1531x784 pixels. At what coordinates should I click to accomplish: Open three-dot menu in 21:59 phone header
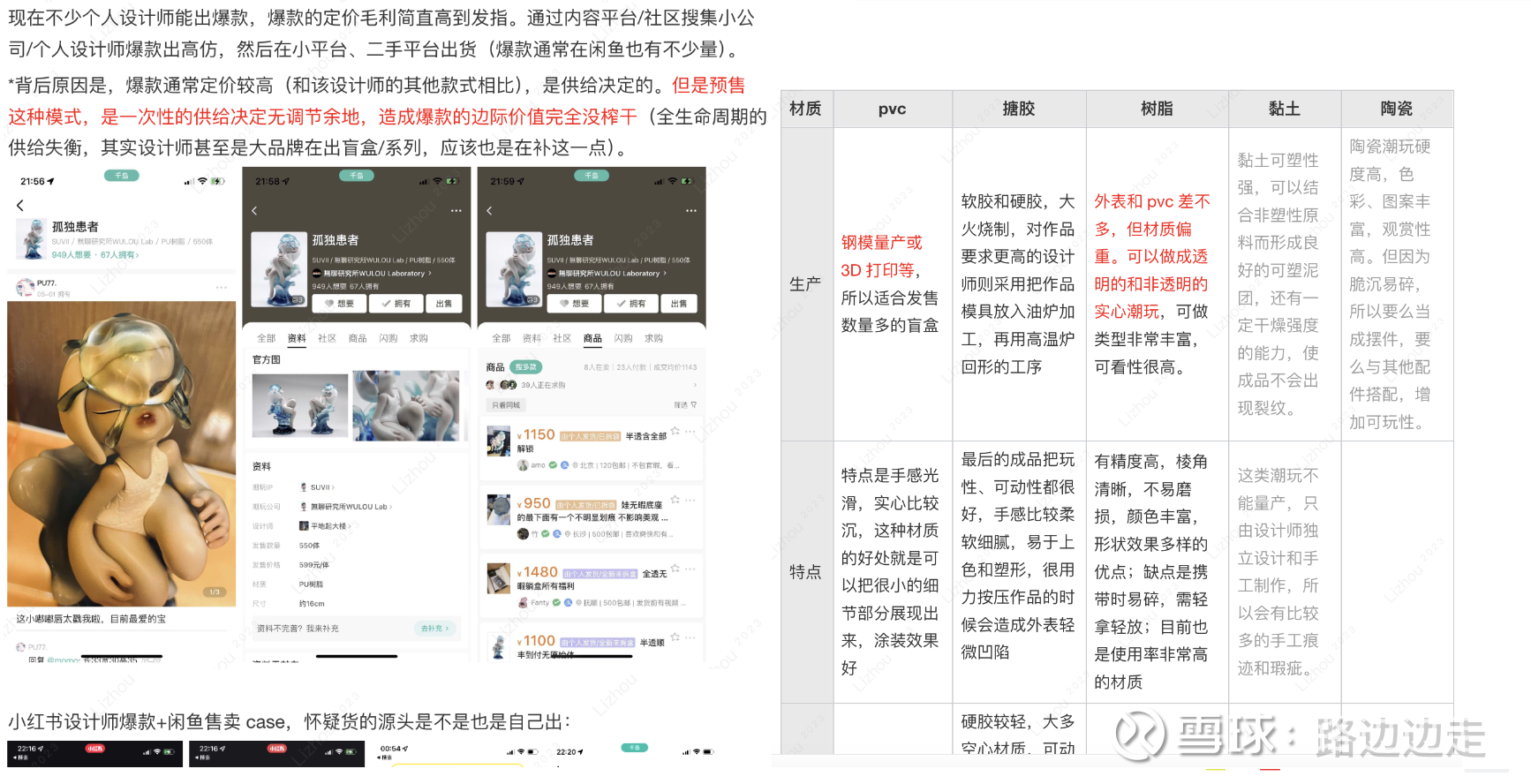pos(690,210)
